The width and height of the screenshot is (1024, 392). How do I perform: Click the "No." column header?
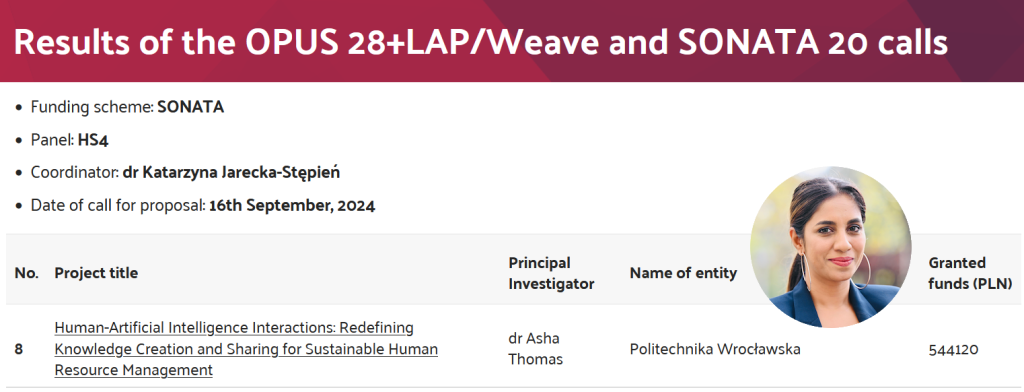point(26,273)
